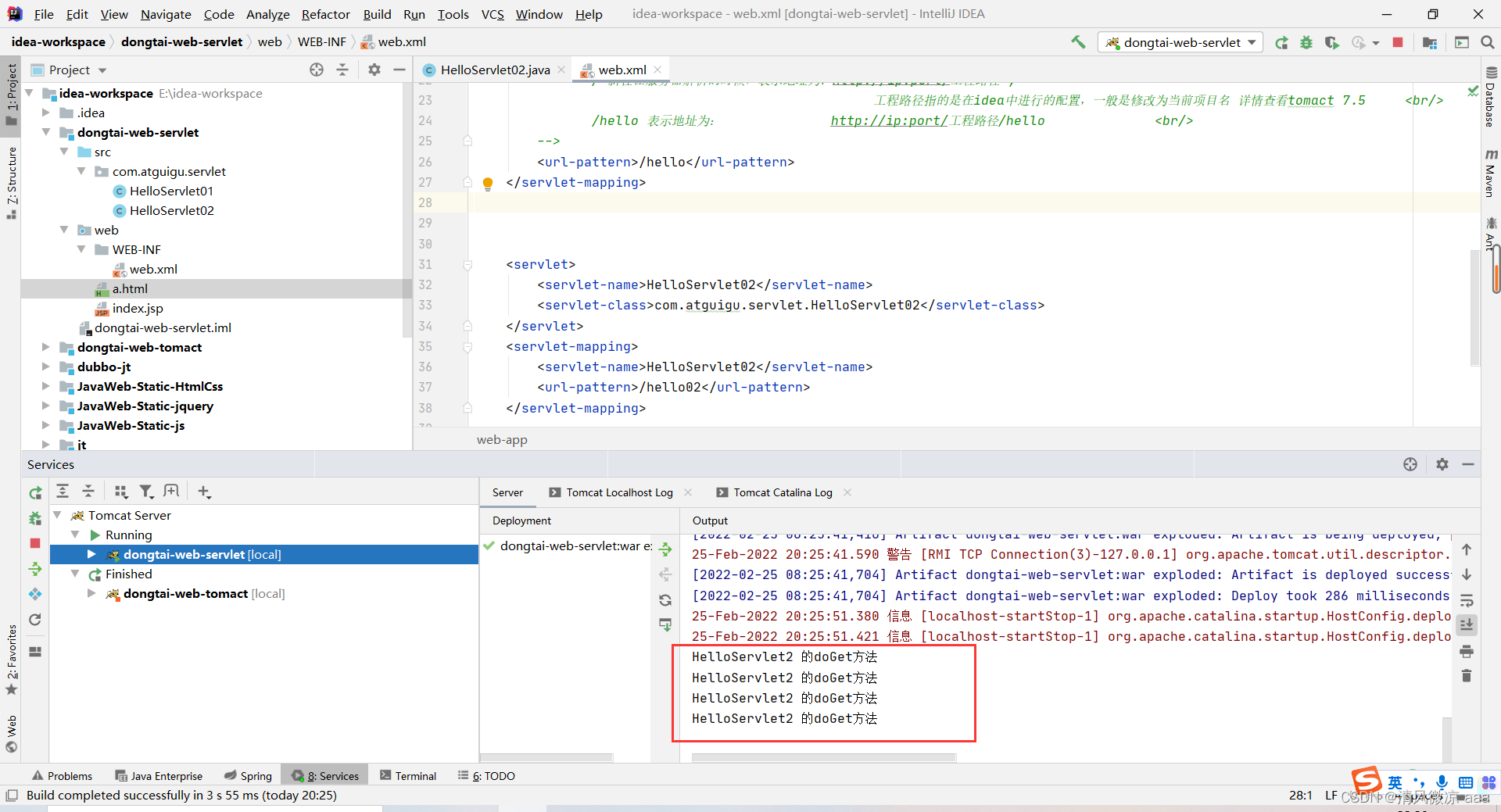Toggle soft-wrap icon in Output panel

[x=1467, y=600]
